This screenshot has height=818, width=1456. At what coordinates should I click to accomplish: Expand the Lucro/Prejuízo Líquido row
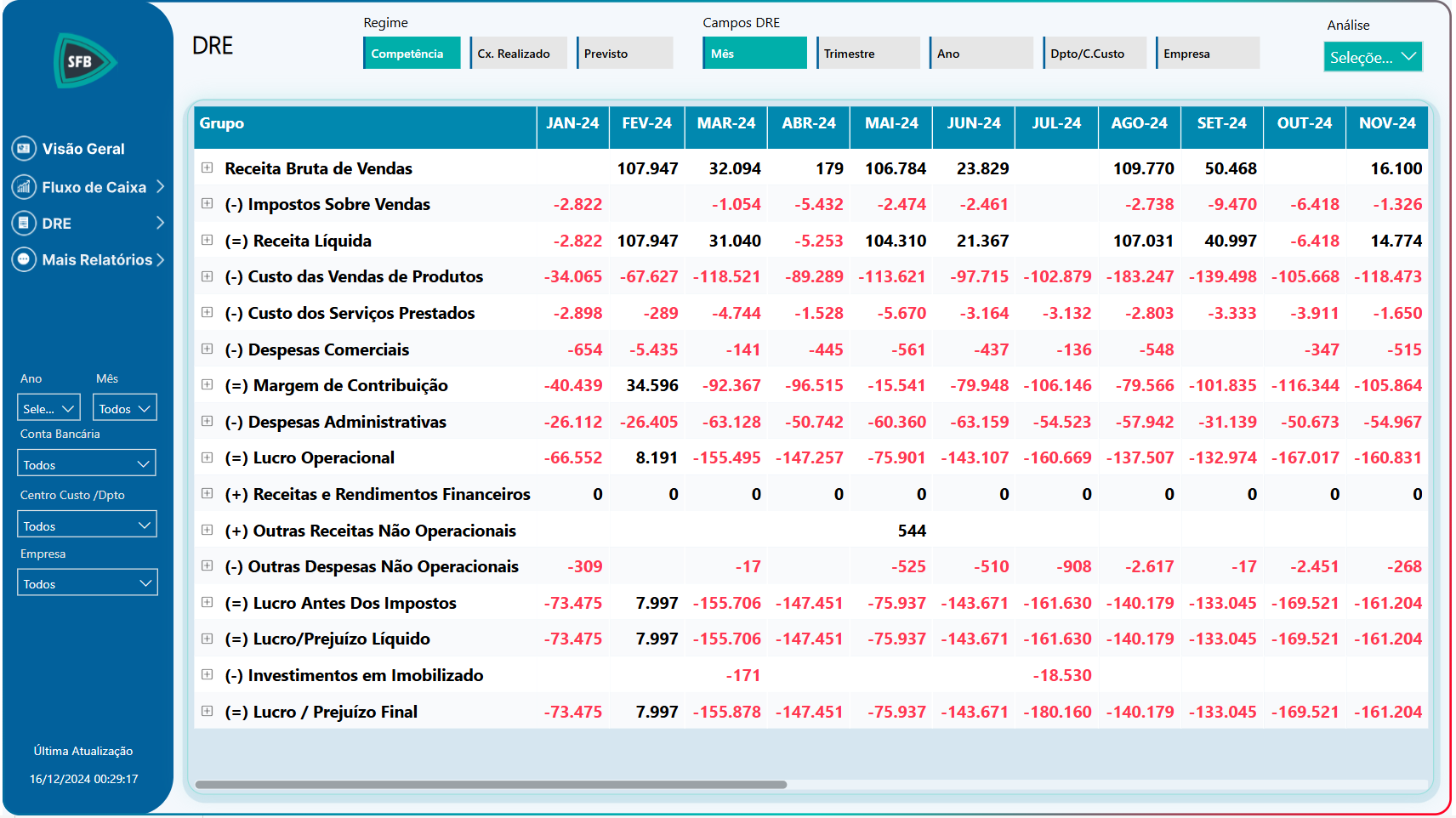207,639
